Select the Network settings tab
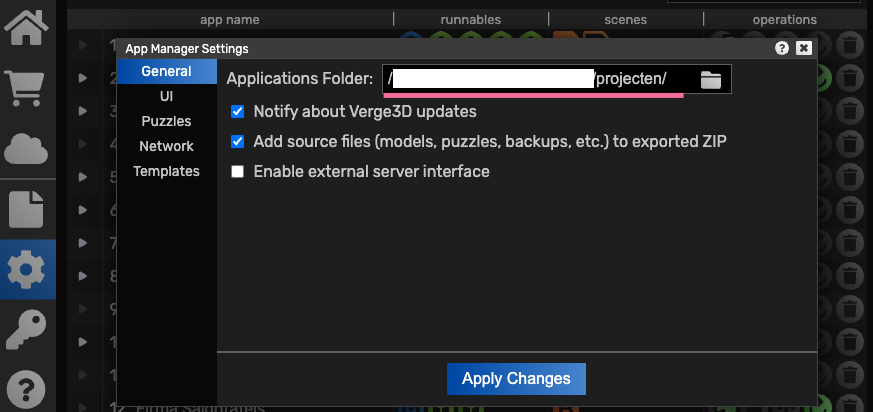Screen dimensions: 873x412 [x=166, y=146]
